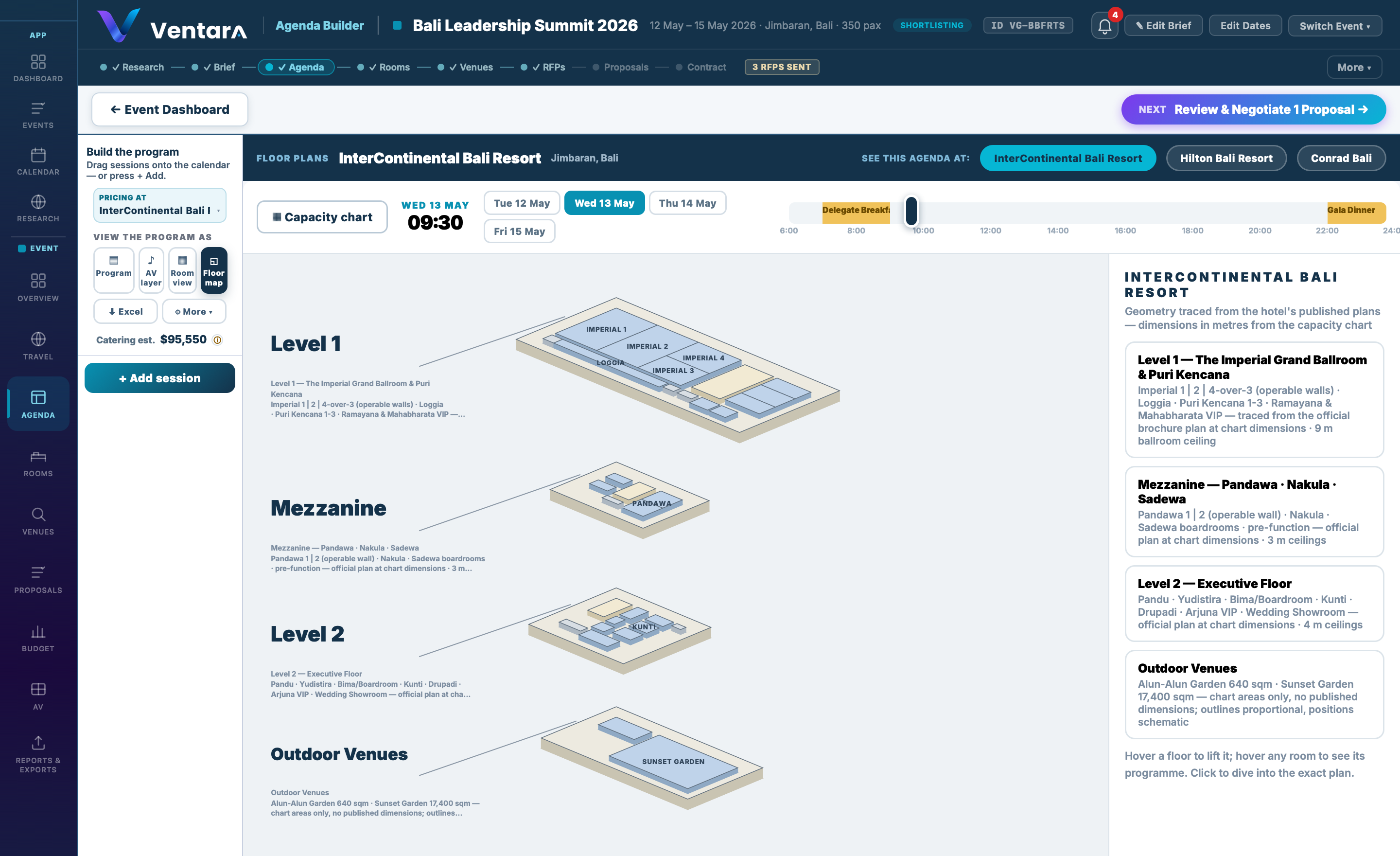Open Research in the sidebar
The height and width of the screenshot is (856, 1400).
click(x=38, y=208)
